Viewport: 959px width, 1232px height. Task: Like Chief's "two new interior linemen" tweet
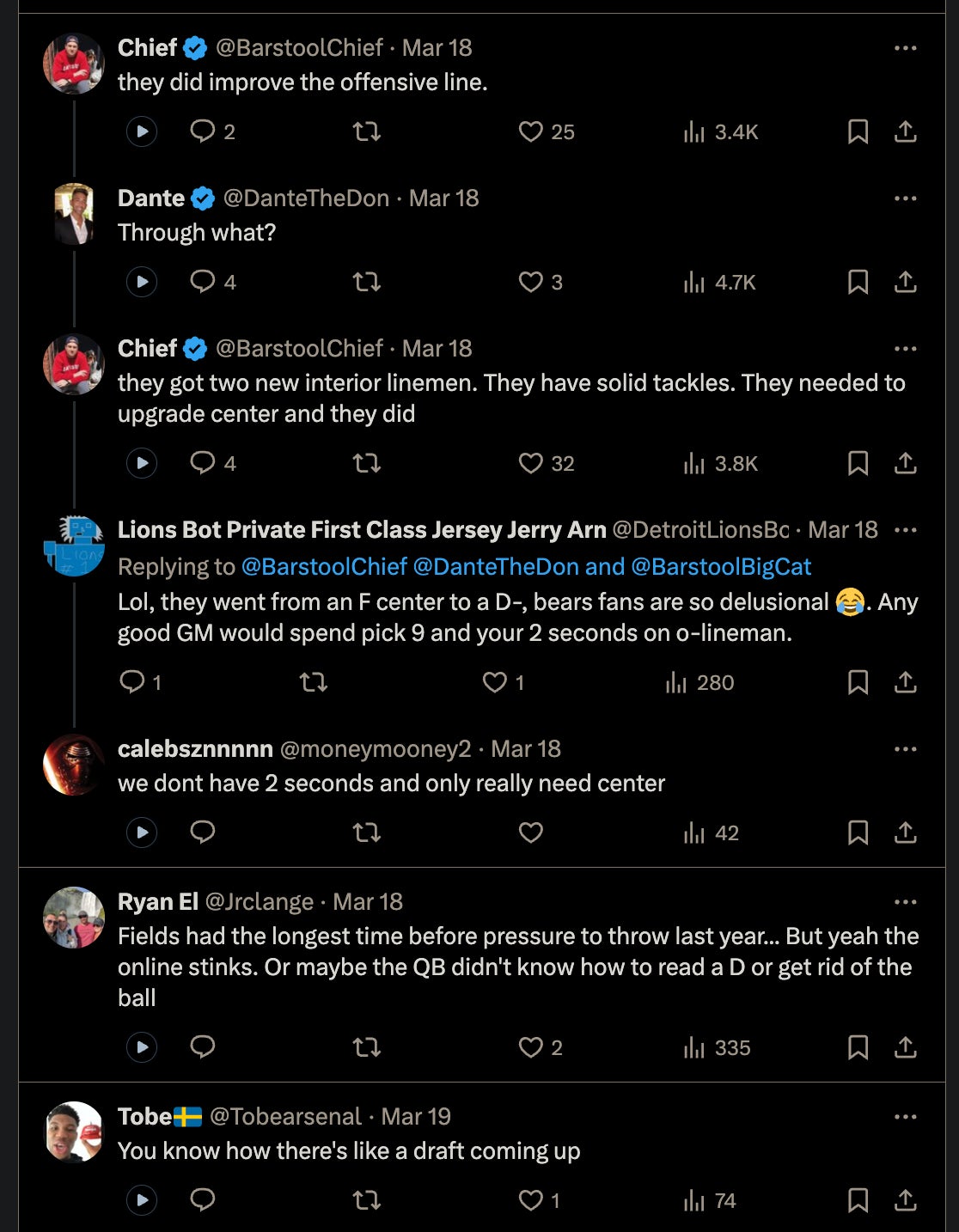click(531, 464)
